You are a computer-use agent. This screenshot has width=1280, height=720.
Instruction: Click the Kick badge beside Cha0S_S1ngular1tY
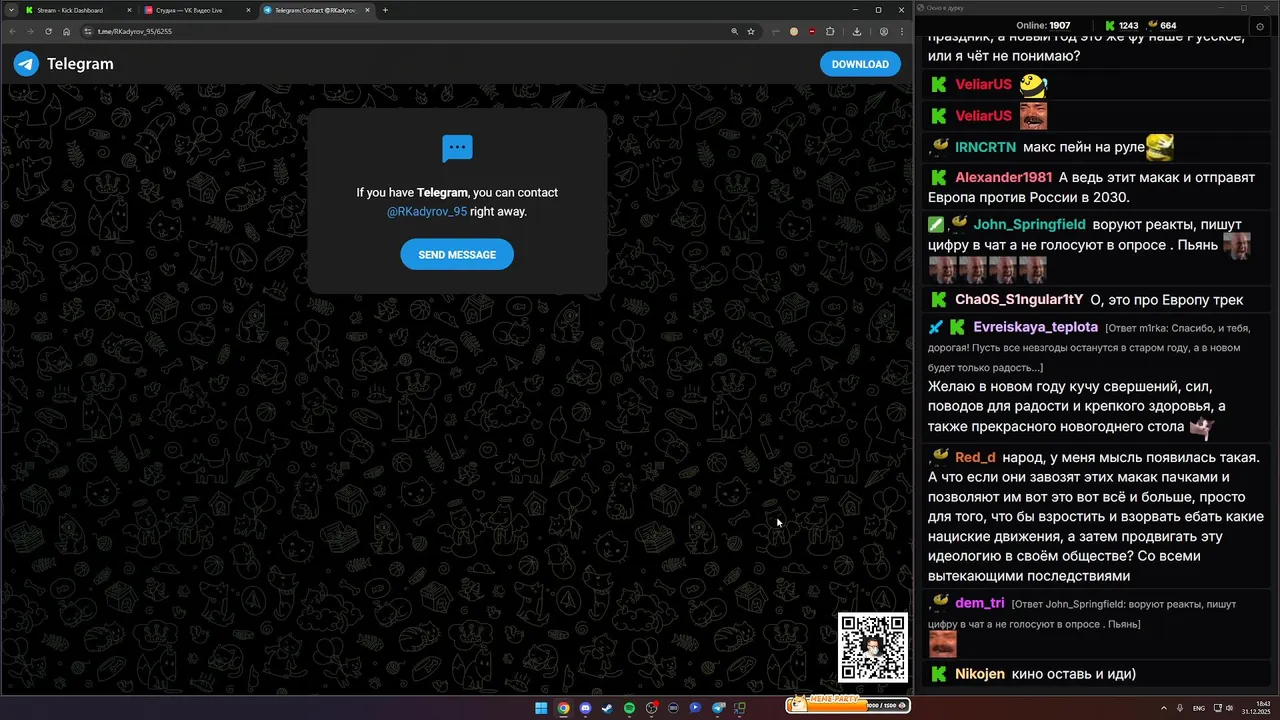[938, 299]
